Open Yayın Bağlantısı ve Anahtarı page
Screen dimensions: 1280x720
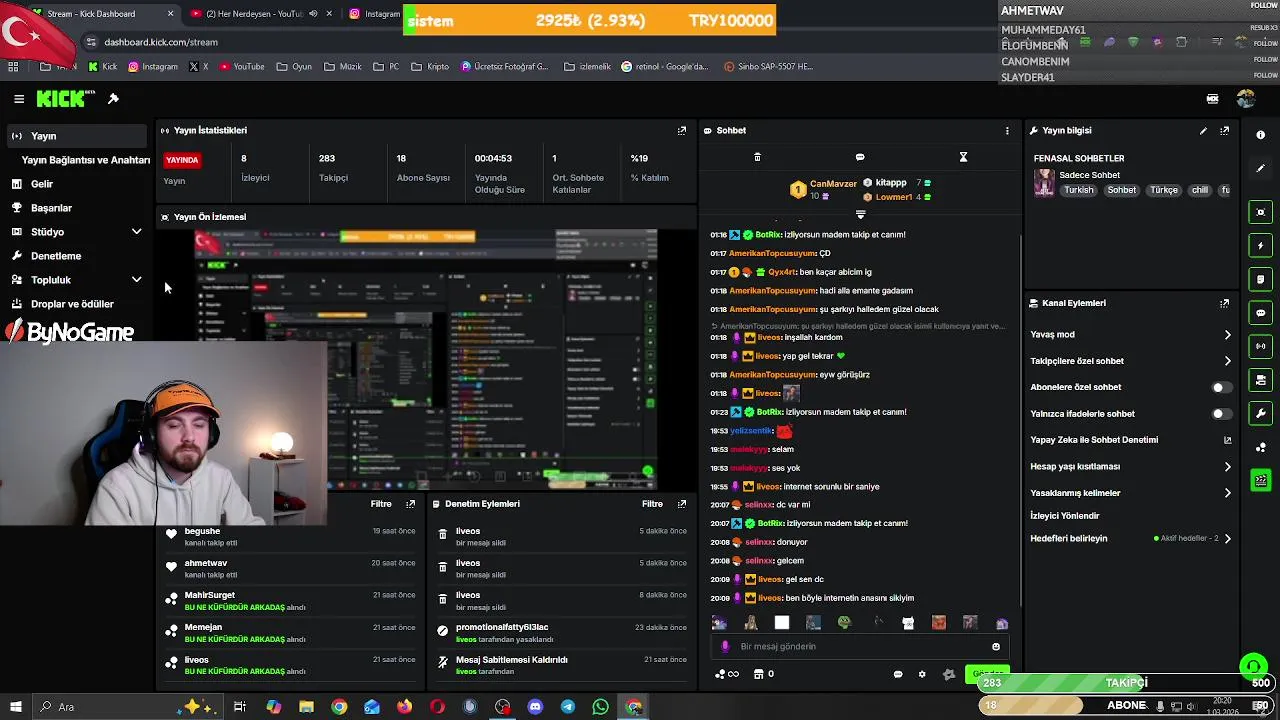click(86, 160)
